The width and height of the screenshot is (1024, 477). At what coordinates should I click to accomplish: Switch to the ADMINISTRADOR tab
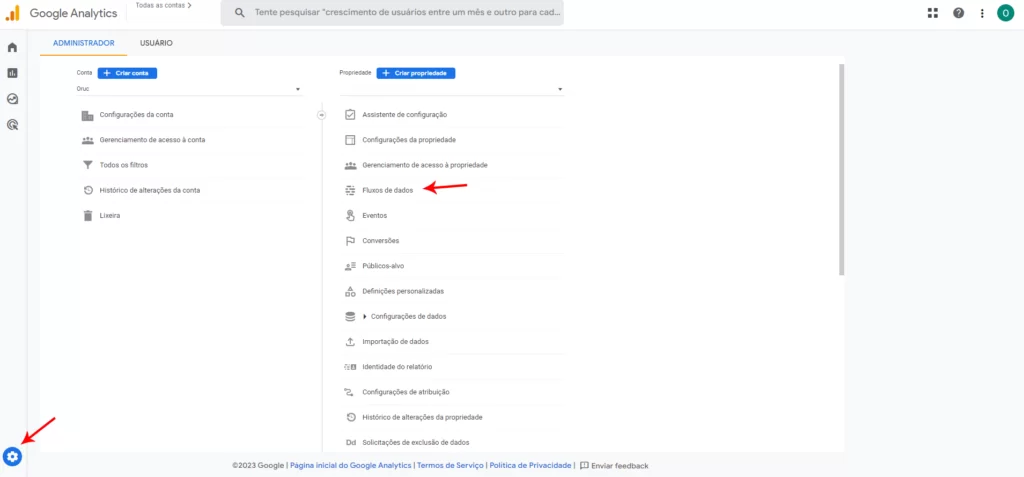click(84, 43)
